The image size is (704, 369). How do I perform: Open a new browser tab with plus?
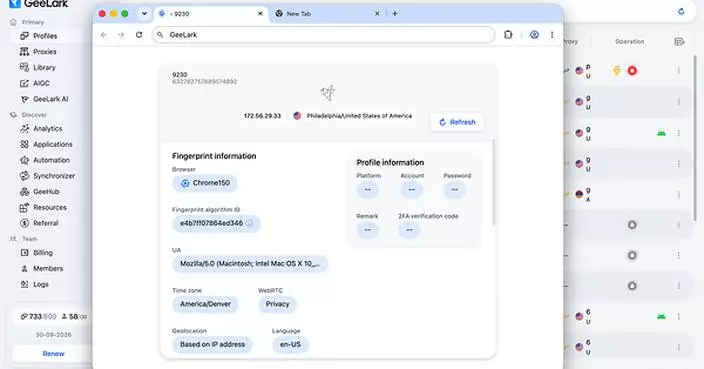click(395, 13)
